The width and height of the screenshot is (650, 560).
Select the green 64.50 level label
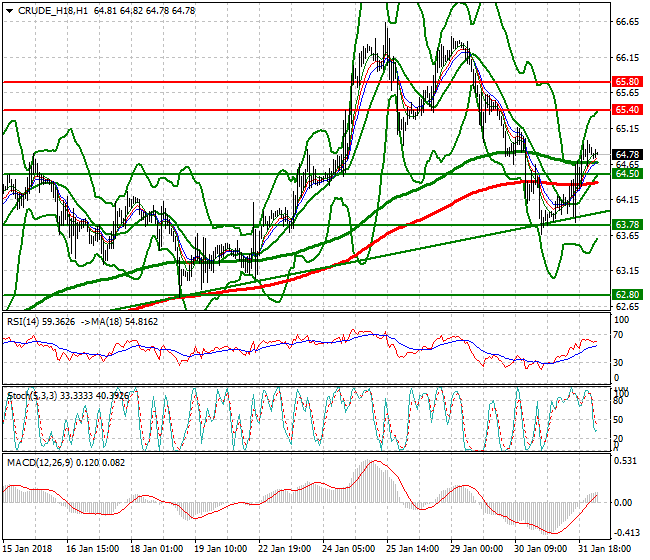coord(627,174)
